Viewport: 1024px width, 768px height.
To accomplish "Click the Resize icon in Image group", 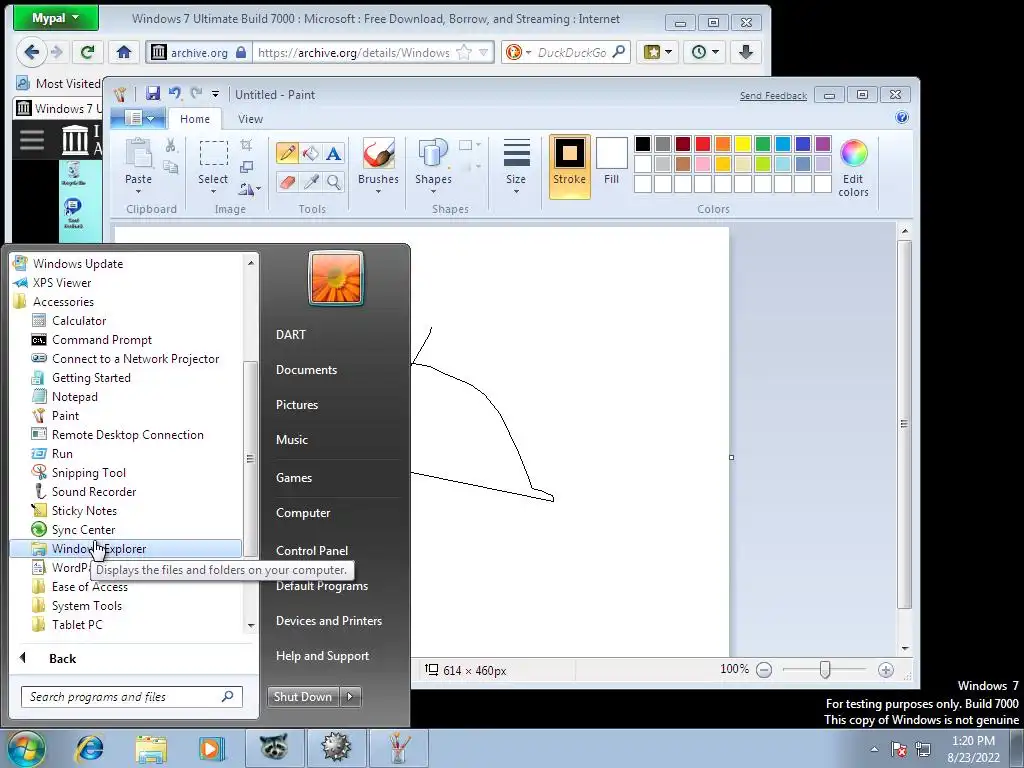I will pyautogui.click(x=246, y=167).
